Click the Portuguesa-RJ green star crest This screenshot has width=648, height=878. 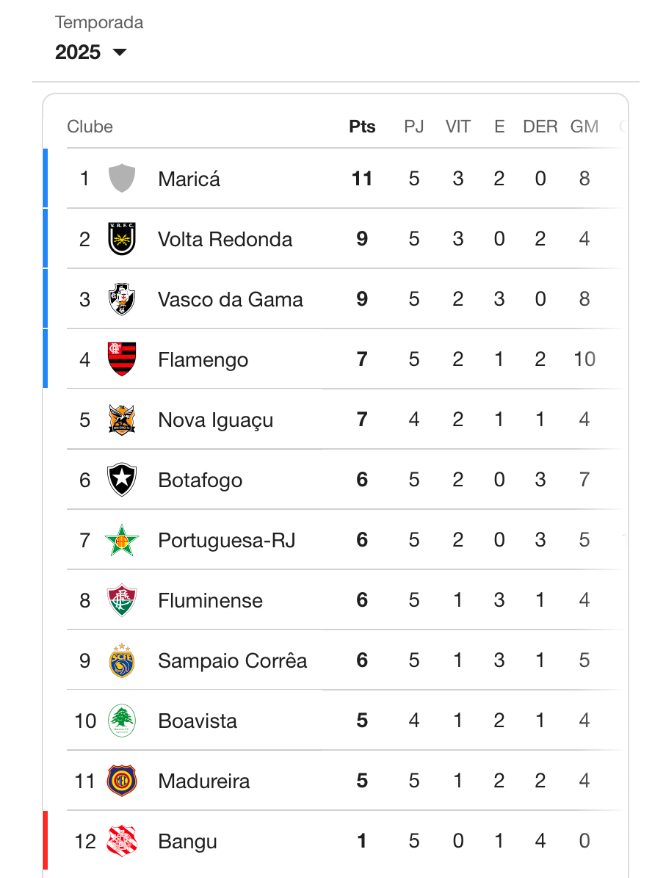122,540
